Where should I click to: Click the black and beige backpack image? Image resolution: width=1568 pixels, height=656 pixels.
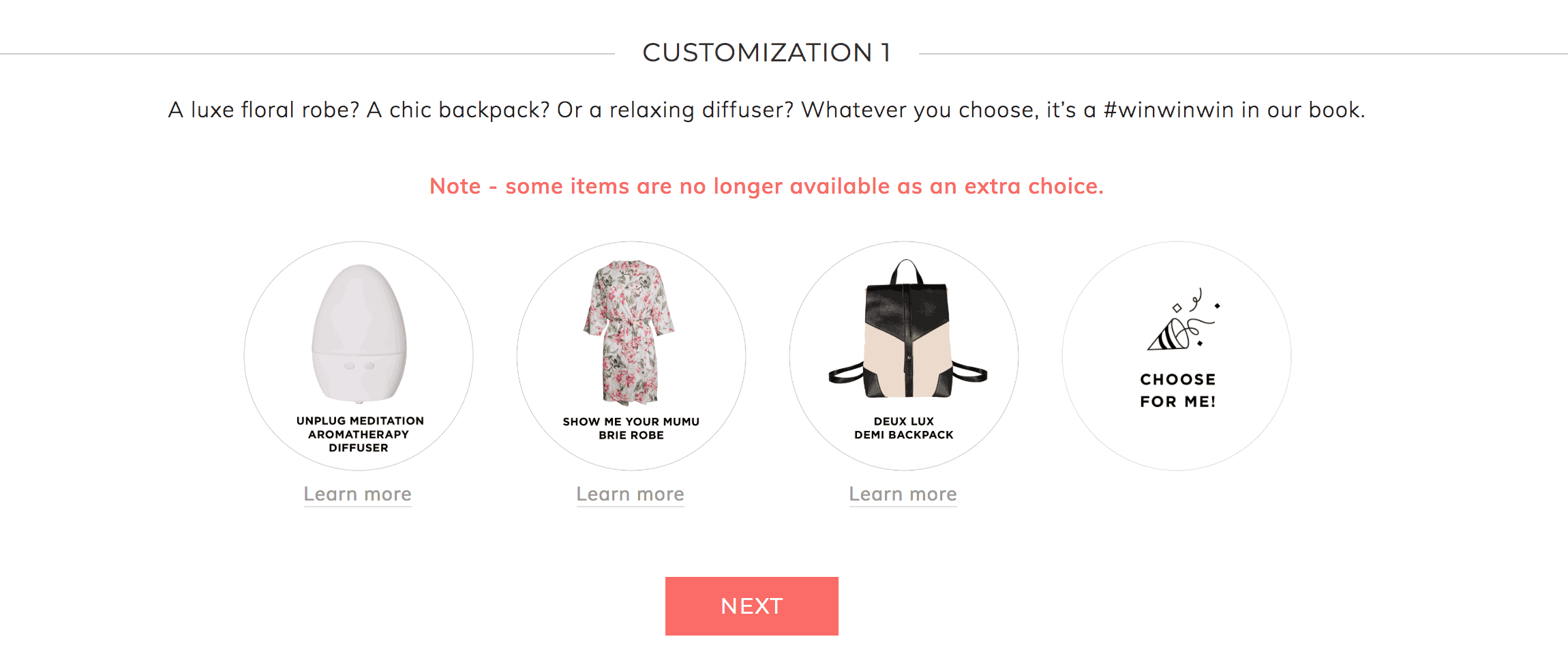coord(907,329)
